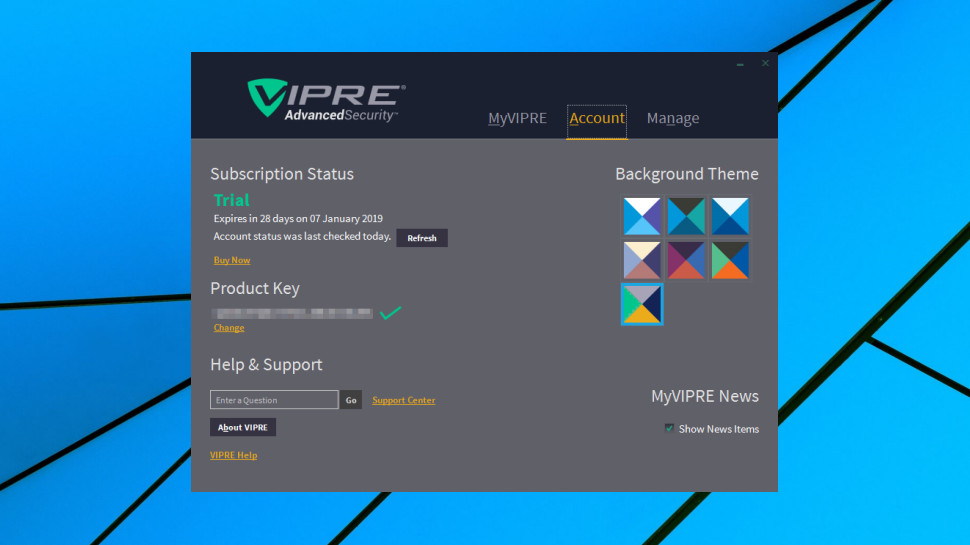Click the Subscription Status heading
970x545 pixels.
pos(282,174)
